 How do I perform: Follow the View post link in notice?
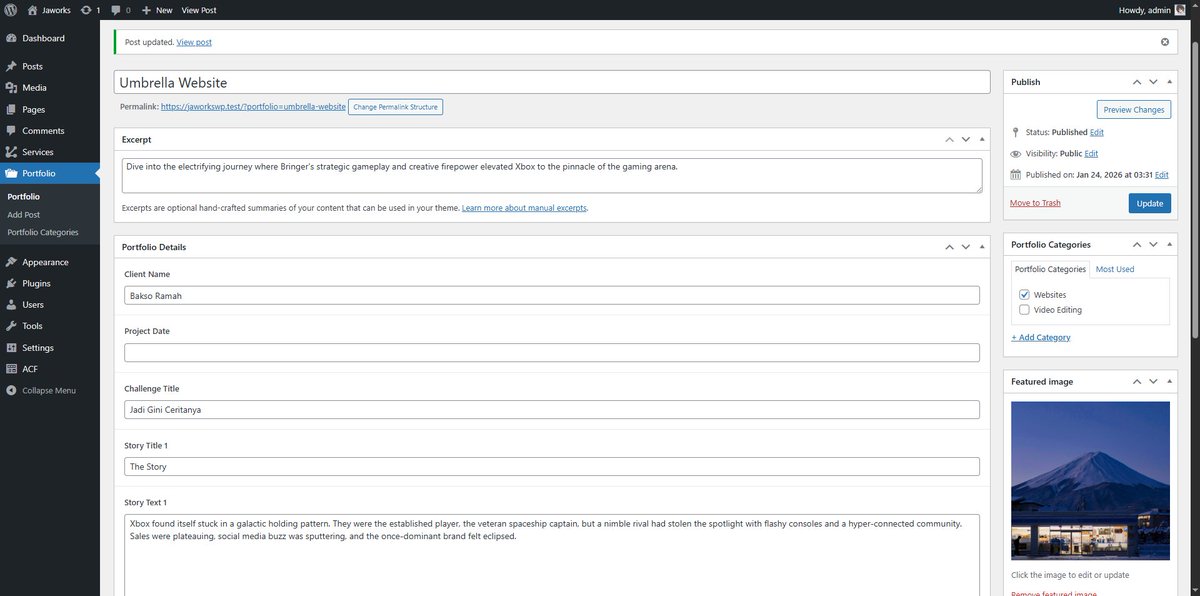click(x=194, y=42)
